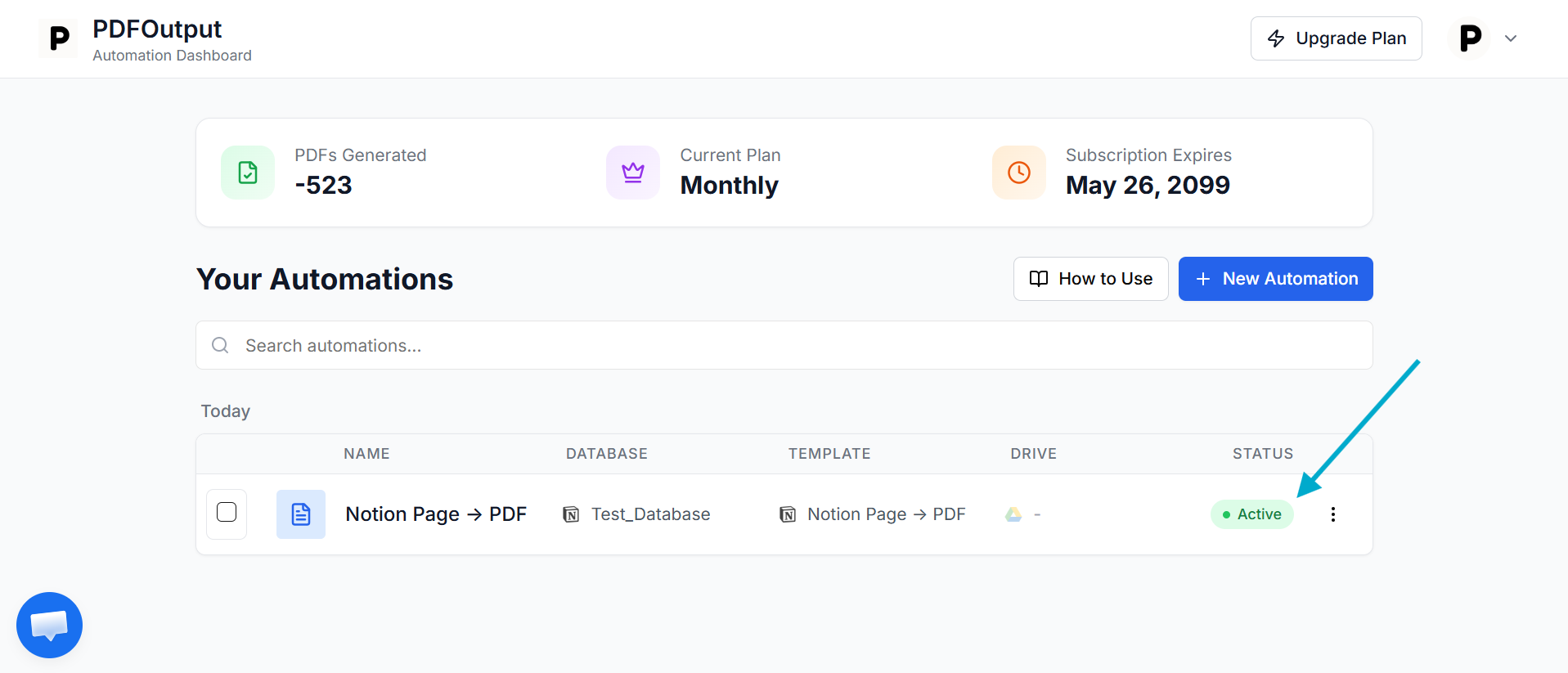Click the Test_Database cell
1568x673 pixels.
(651, 514)
